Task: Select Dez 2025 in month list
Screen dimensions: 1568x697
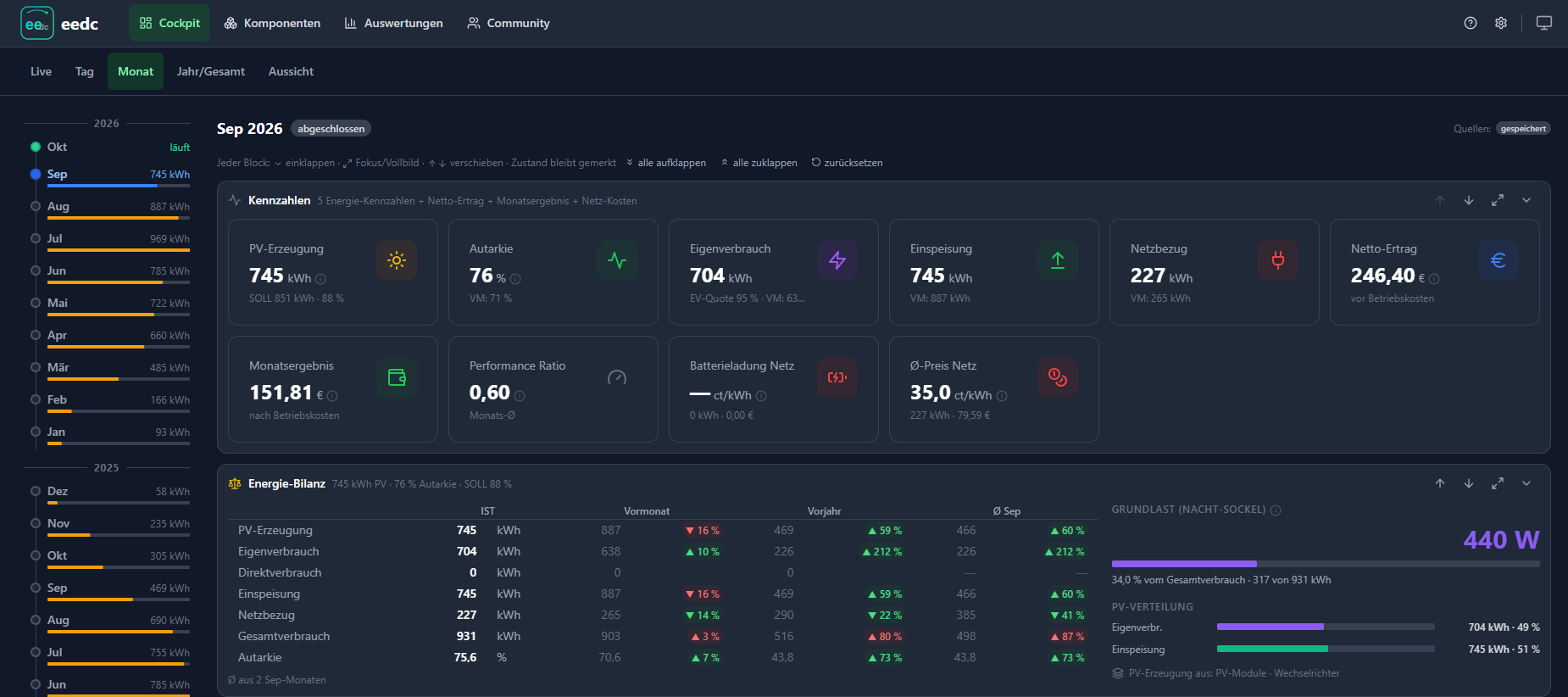Action: pos(110,493)
